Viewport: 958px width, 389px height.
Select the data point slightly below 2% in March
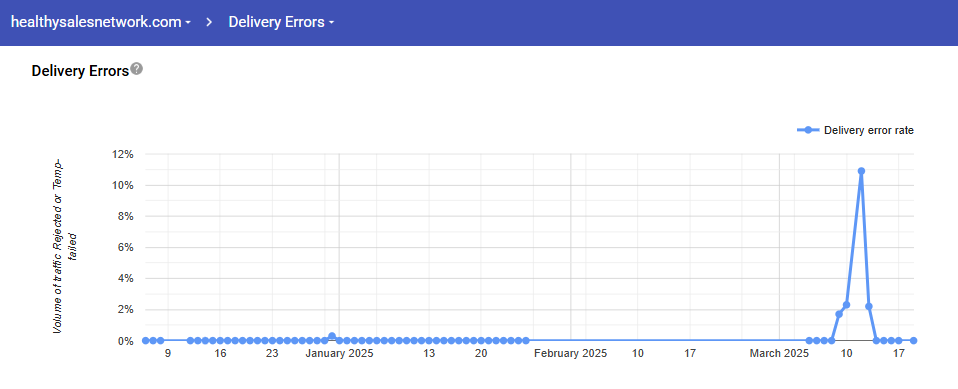(x=839, y=314)
